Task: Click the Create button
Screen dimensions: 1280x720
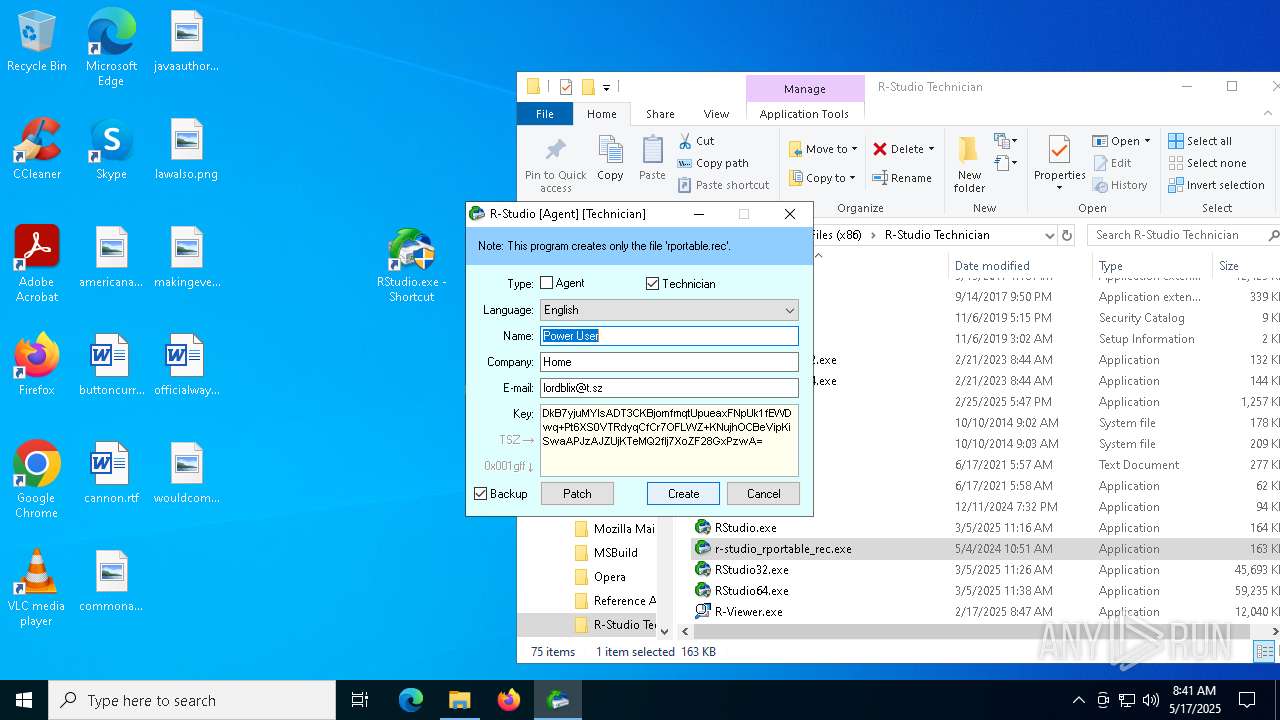Action: click(683, 494)
